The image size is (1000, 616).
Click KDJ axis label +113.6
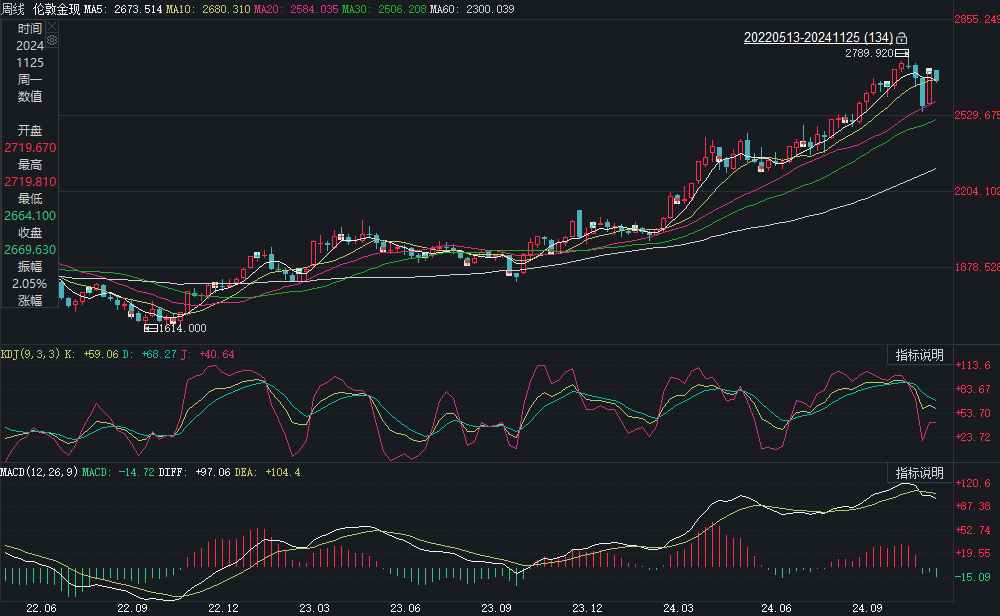click(973, 365)
